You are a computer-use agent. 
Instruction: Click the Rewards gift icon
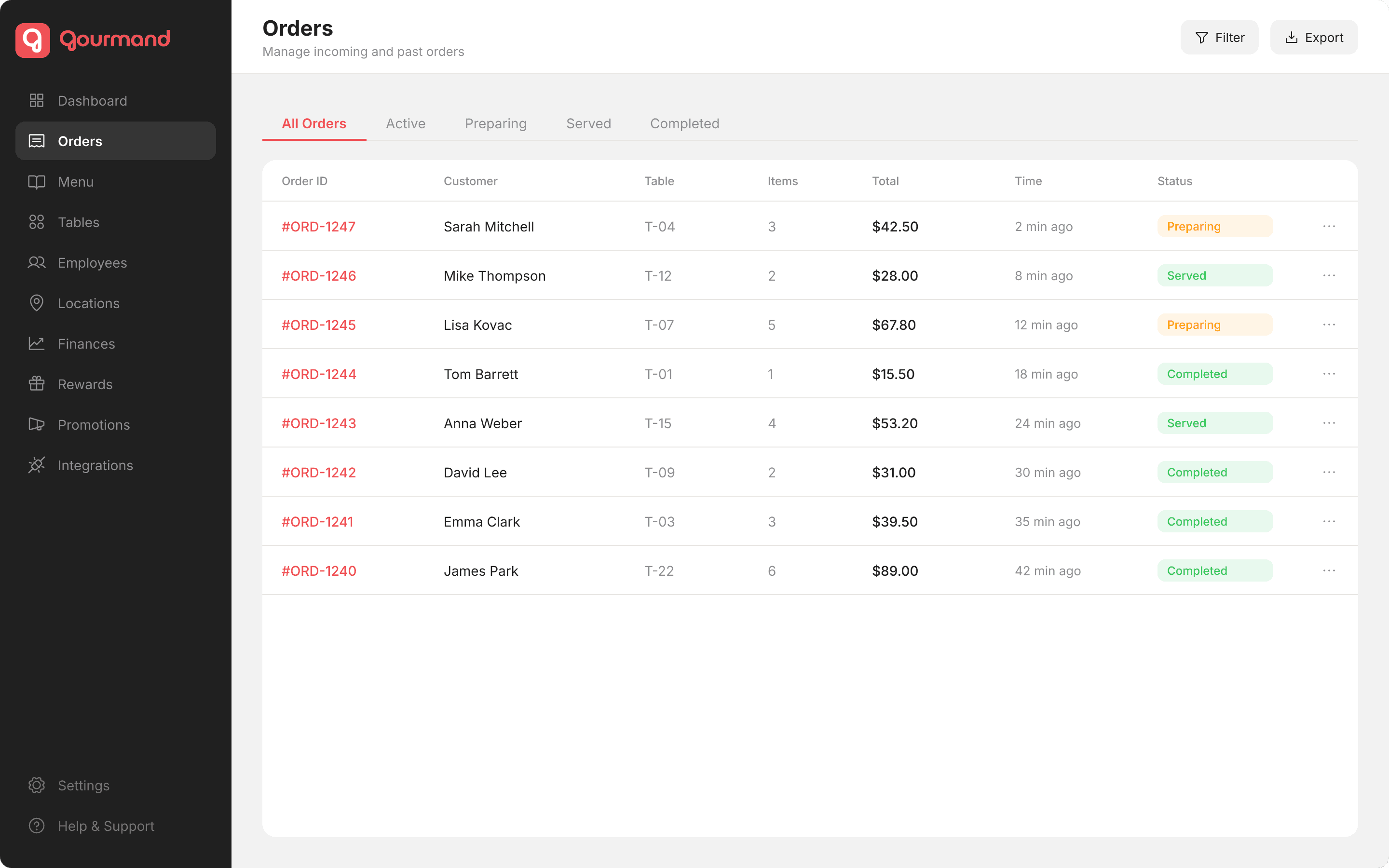37,384
